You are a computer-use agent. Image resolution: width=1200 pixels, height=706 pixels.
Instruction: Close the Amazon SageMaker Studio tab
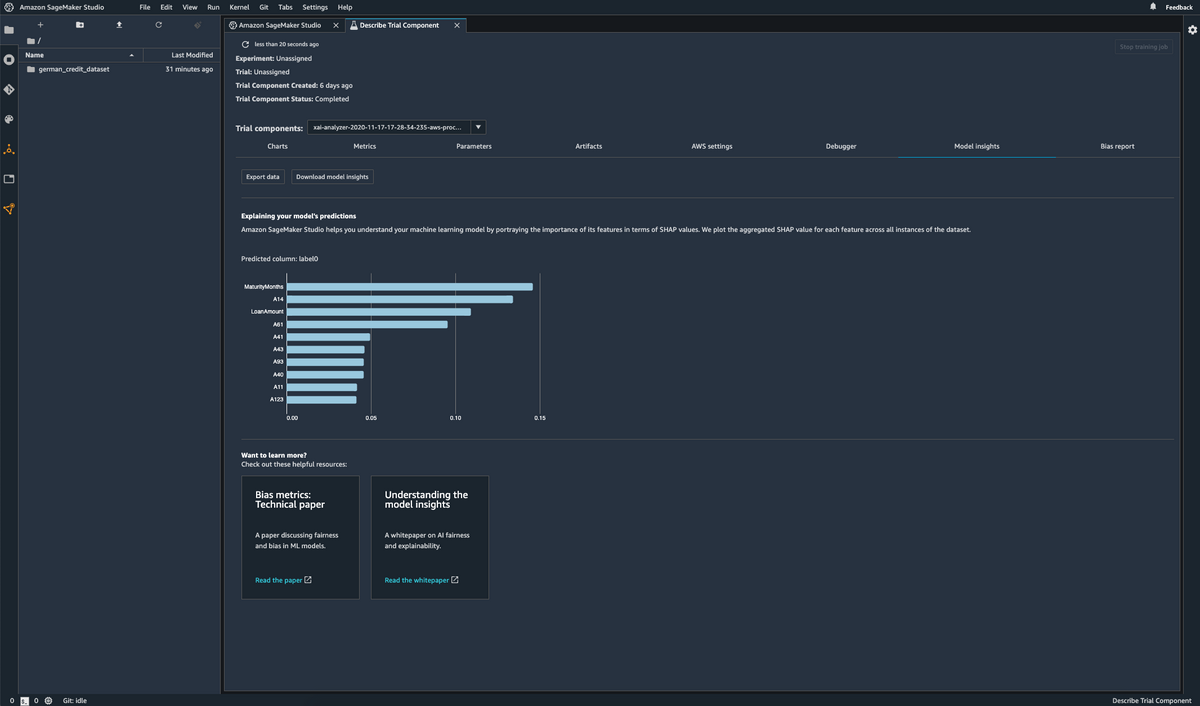point(336,25)
